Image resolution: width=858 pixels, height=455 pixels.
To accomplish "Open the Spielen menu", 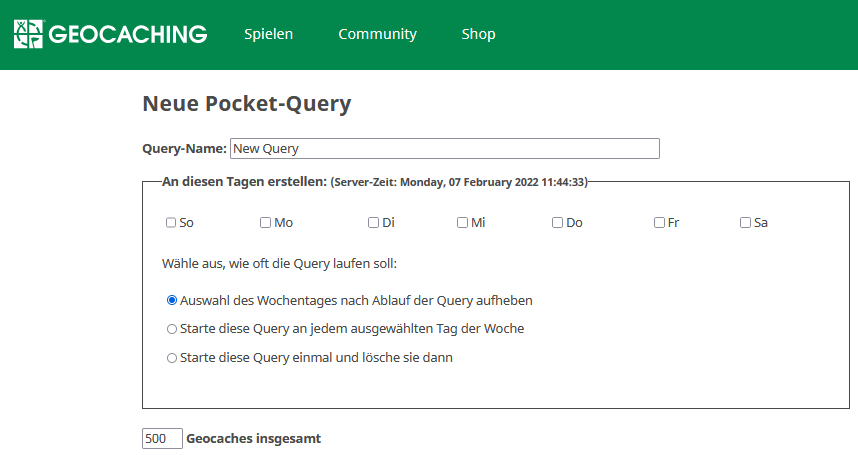I will point(268,34).
